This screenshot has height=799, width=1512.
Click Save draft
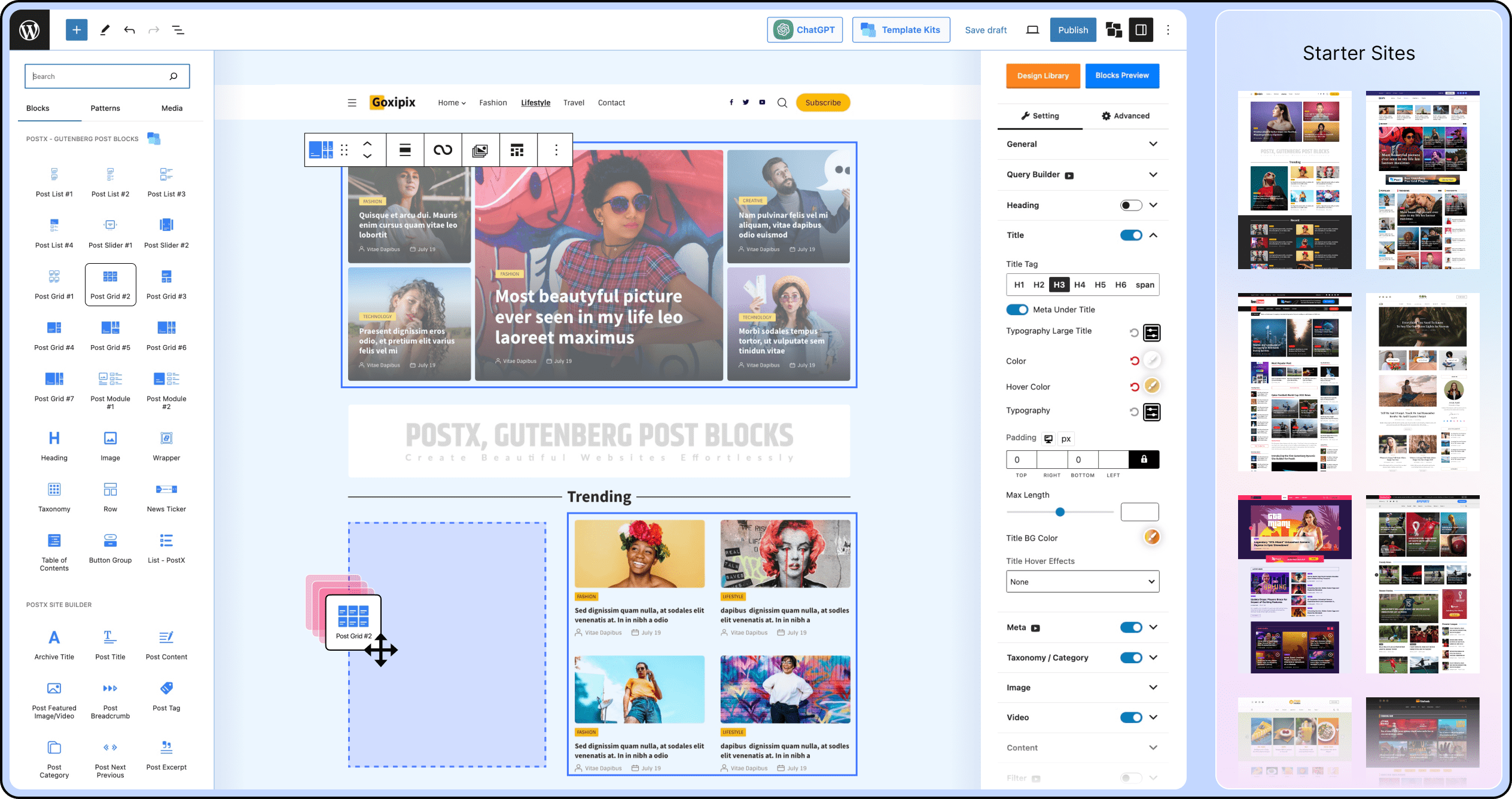[x=986, y=30]
